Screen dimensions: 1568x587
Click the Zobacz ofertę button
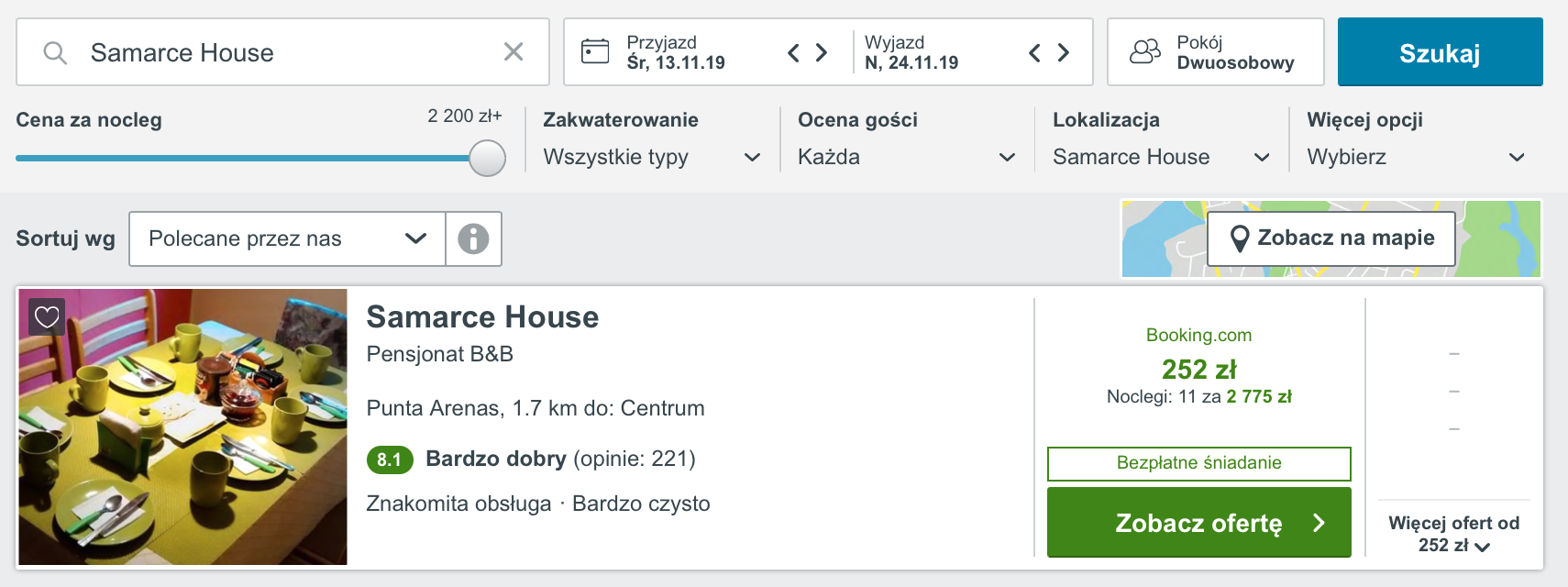[x=1198, y=522]
